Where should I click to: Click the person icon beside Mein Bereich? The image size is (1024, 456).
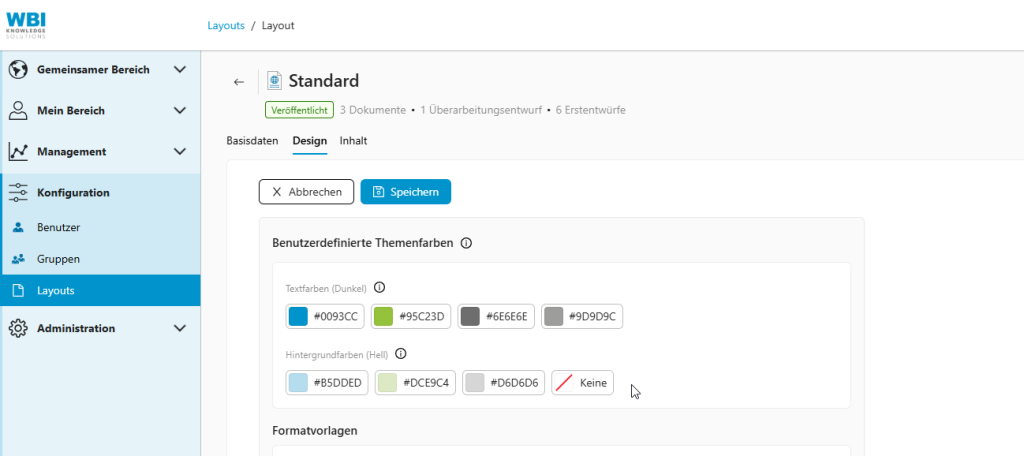click(x=18, y=110)
